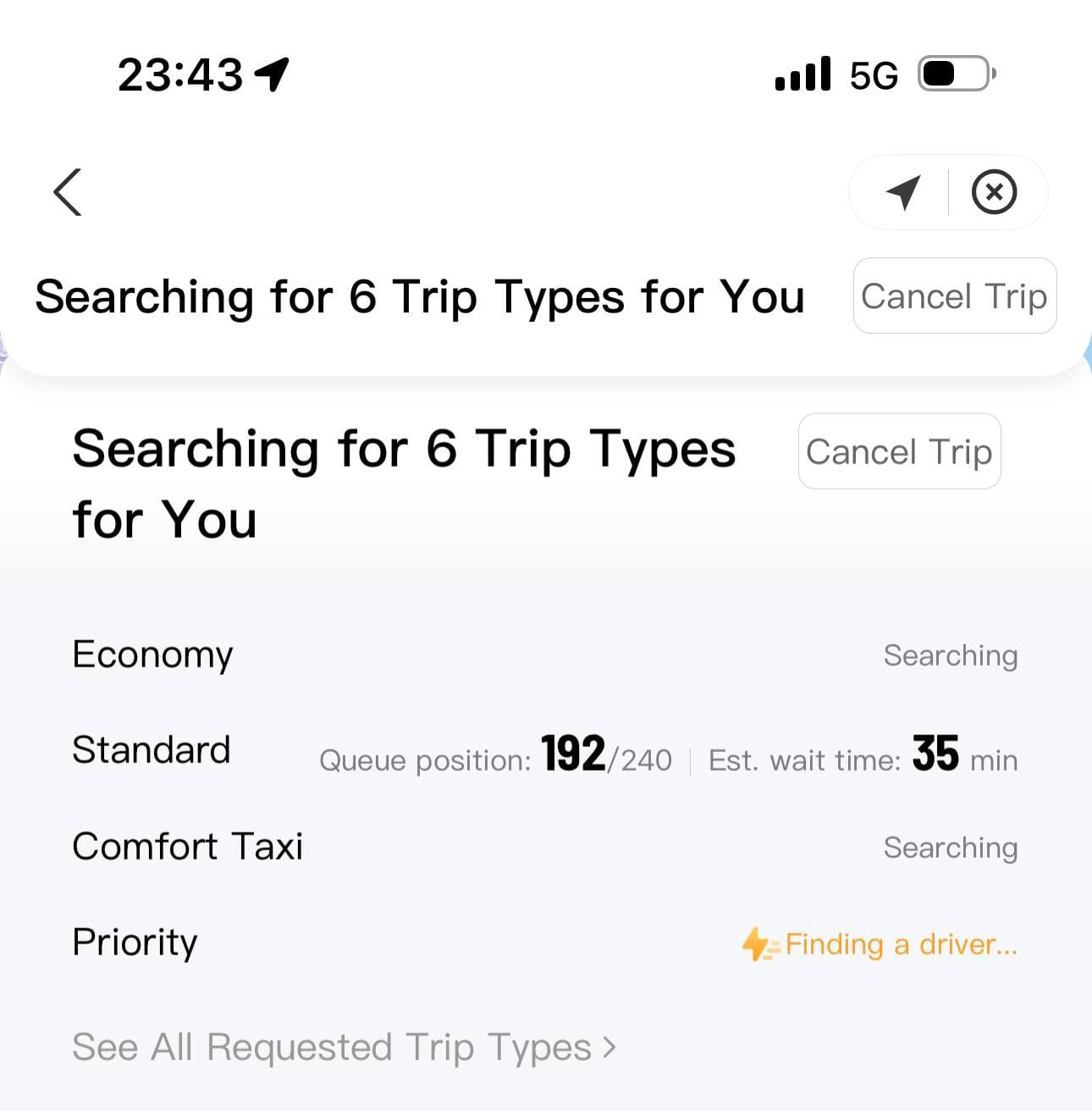Tap the cellular signal bars

tap(802, 75)
